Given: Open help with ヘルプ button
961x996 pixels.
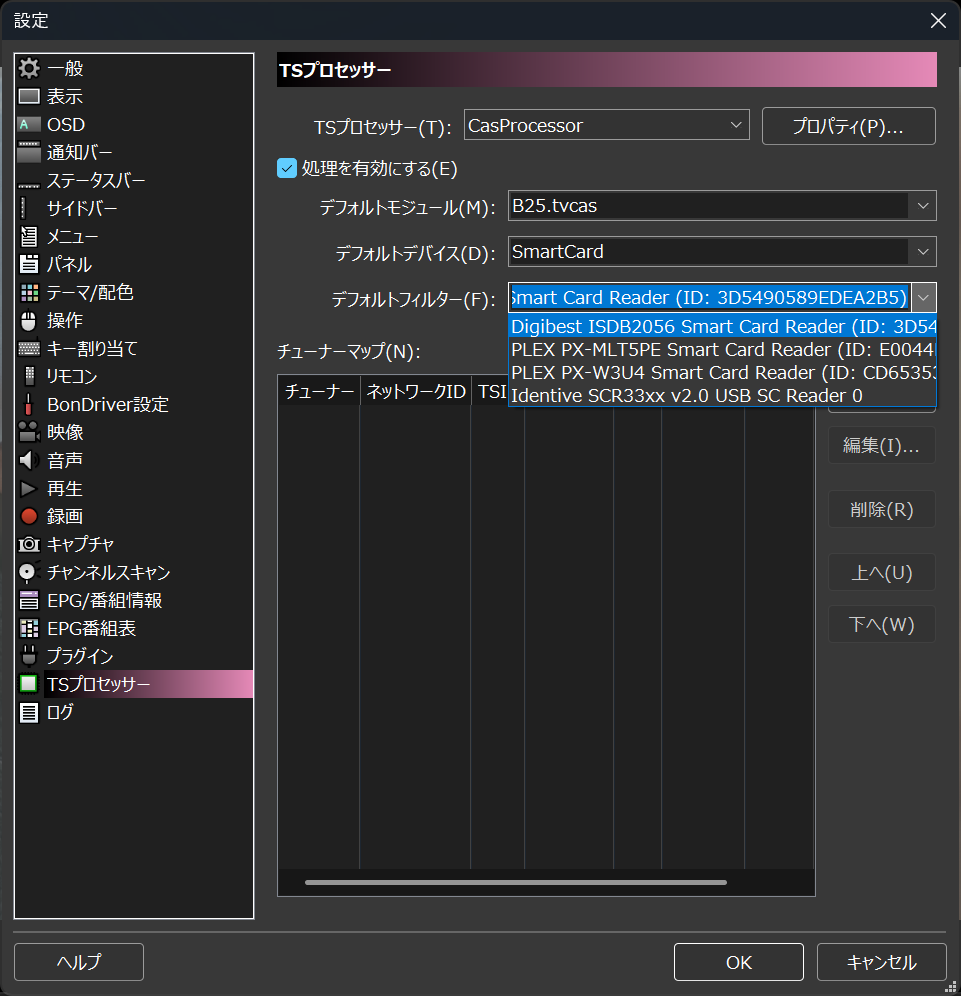Looking at the screenshot, I should (x=79, y=962).
